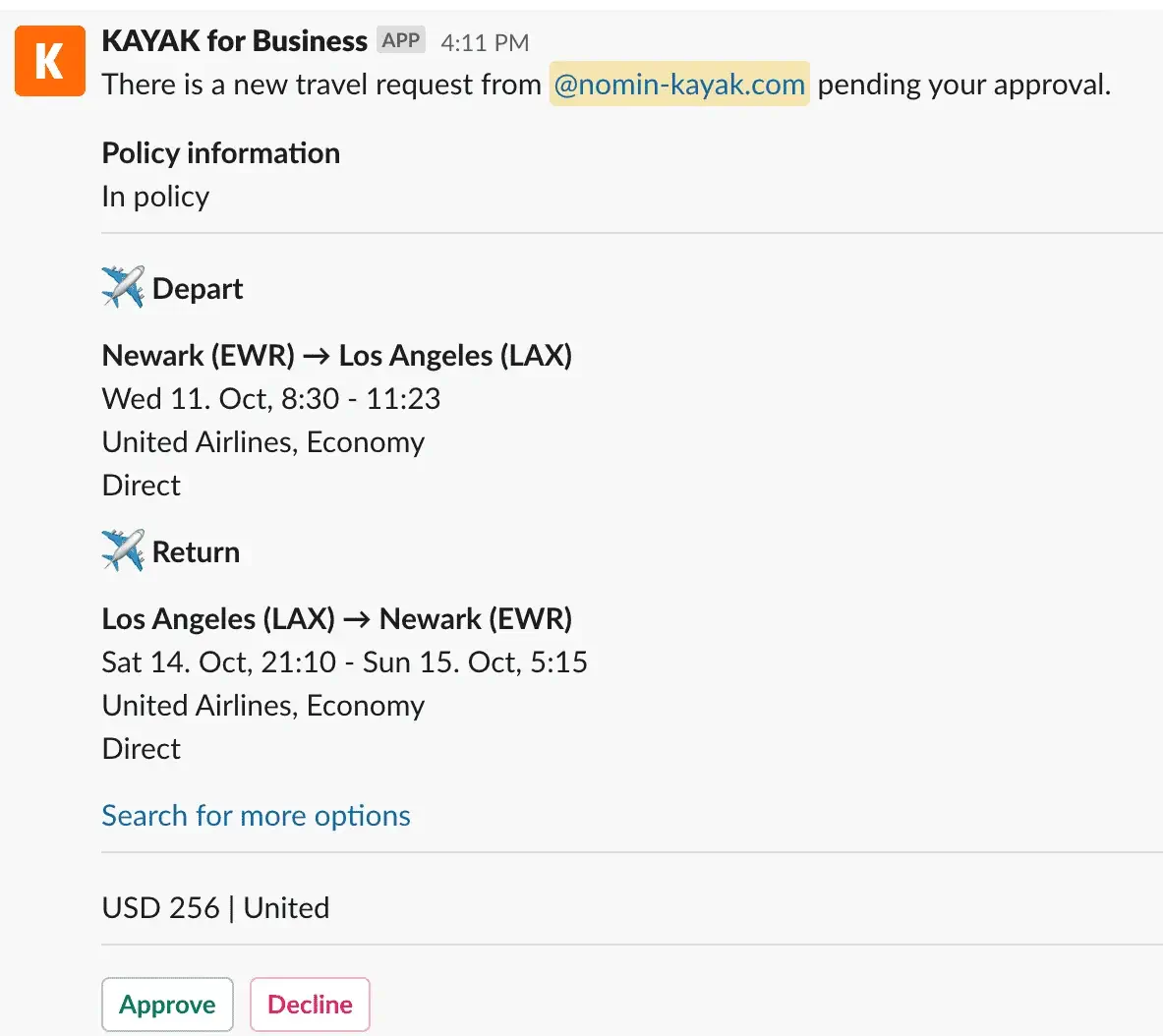Click the 4:11 PM message timestamp
Viewport: 1163px width, 1036px height.
click(x=485, y=42)
